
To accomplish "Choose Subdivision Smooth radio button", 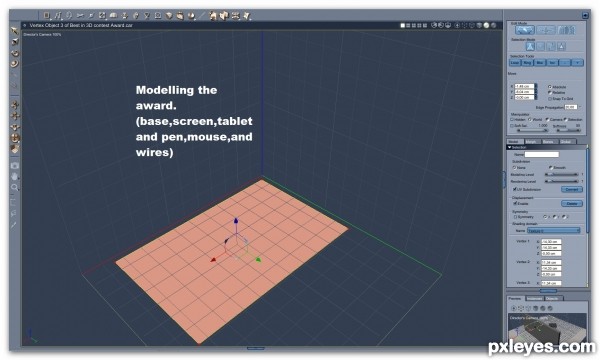I will 551,168.
